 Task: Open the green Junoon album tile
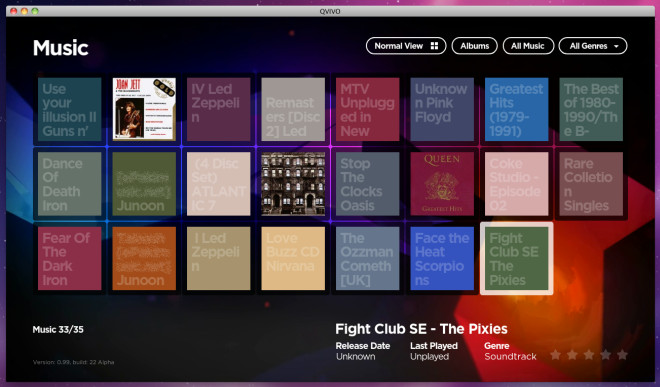coord(144,184)
